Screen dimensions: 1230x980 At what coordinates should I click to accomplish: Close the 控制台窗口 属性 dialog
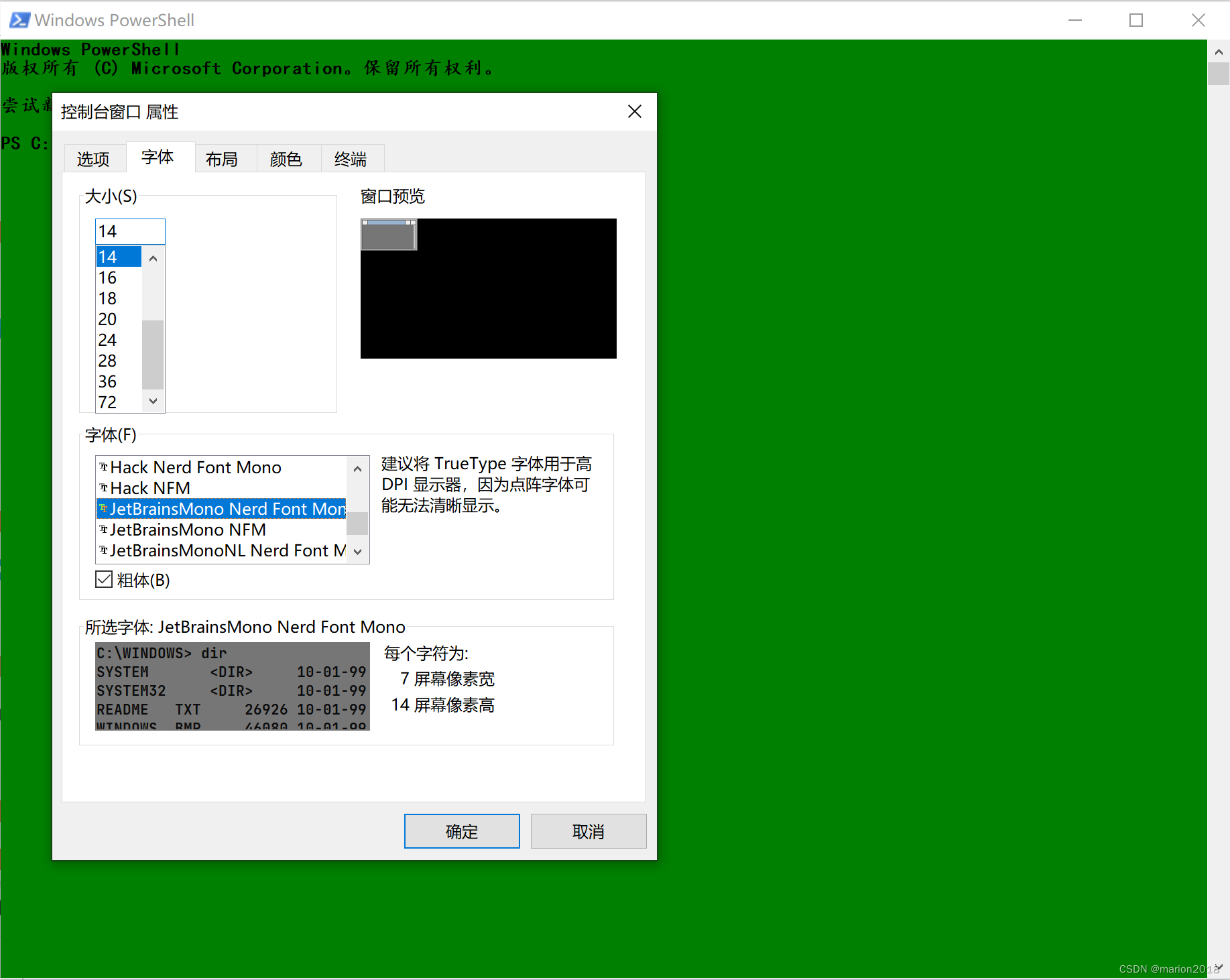click(633, 111)
